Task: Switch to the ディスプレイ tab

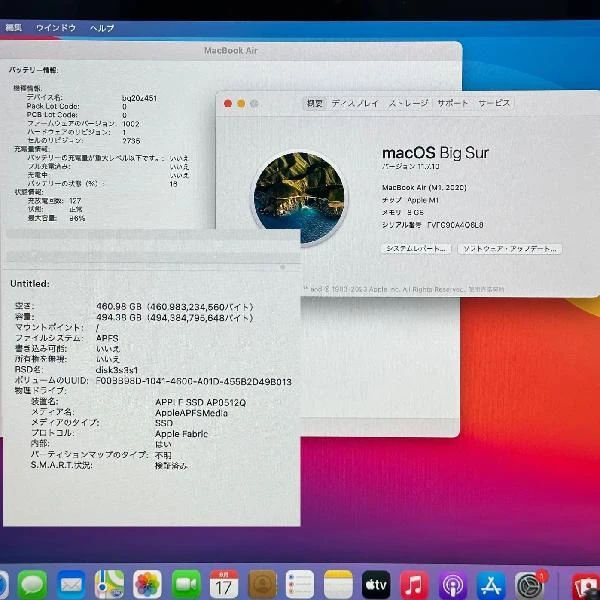Action: point(355,103)
